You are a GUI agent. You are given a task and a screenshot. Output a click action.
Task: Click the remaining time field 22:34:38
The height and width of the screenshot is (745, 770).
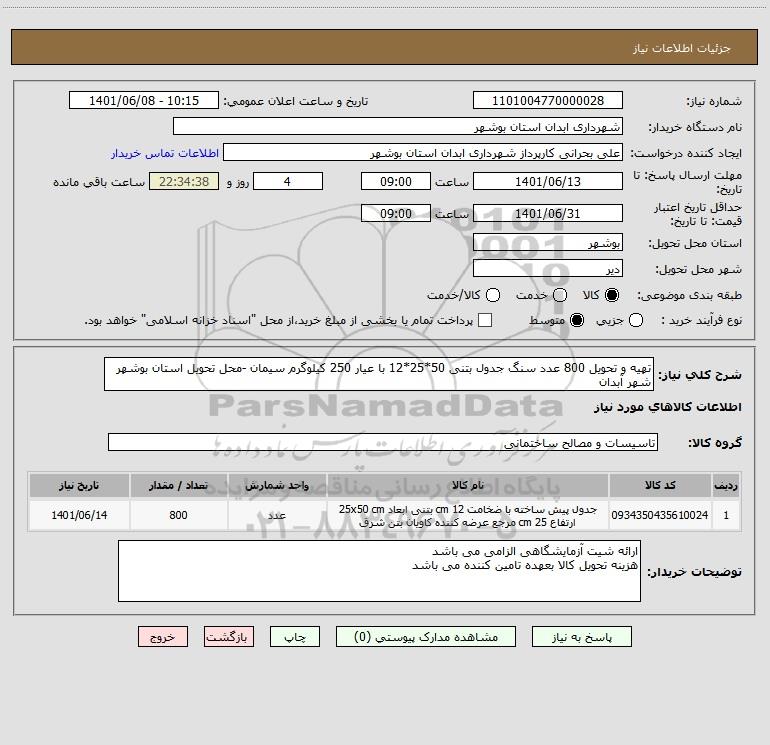tap(184, 181)
